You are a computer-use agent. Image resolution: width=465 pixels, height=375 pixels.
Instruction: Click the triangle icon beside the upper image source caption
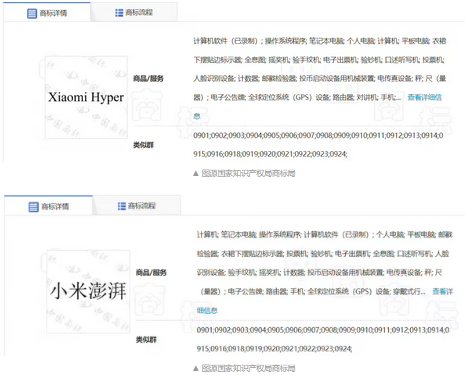(196, 174)
